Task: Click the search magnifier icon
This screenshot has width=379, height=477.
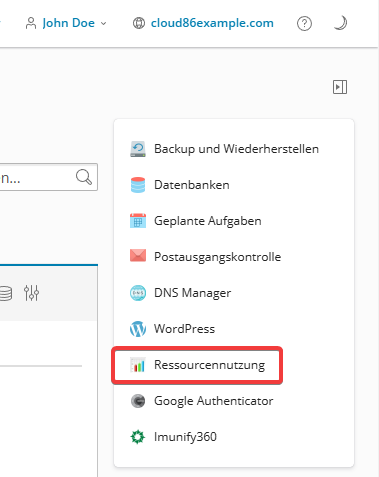Action: [x=84, y=177]
